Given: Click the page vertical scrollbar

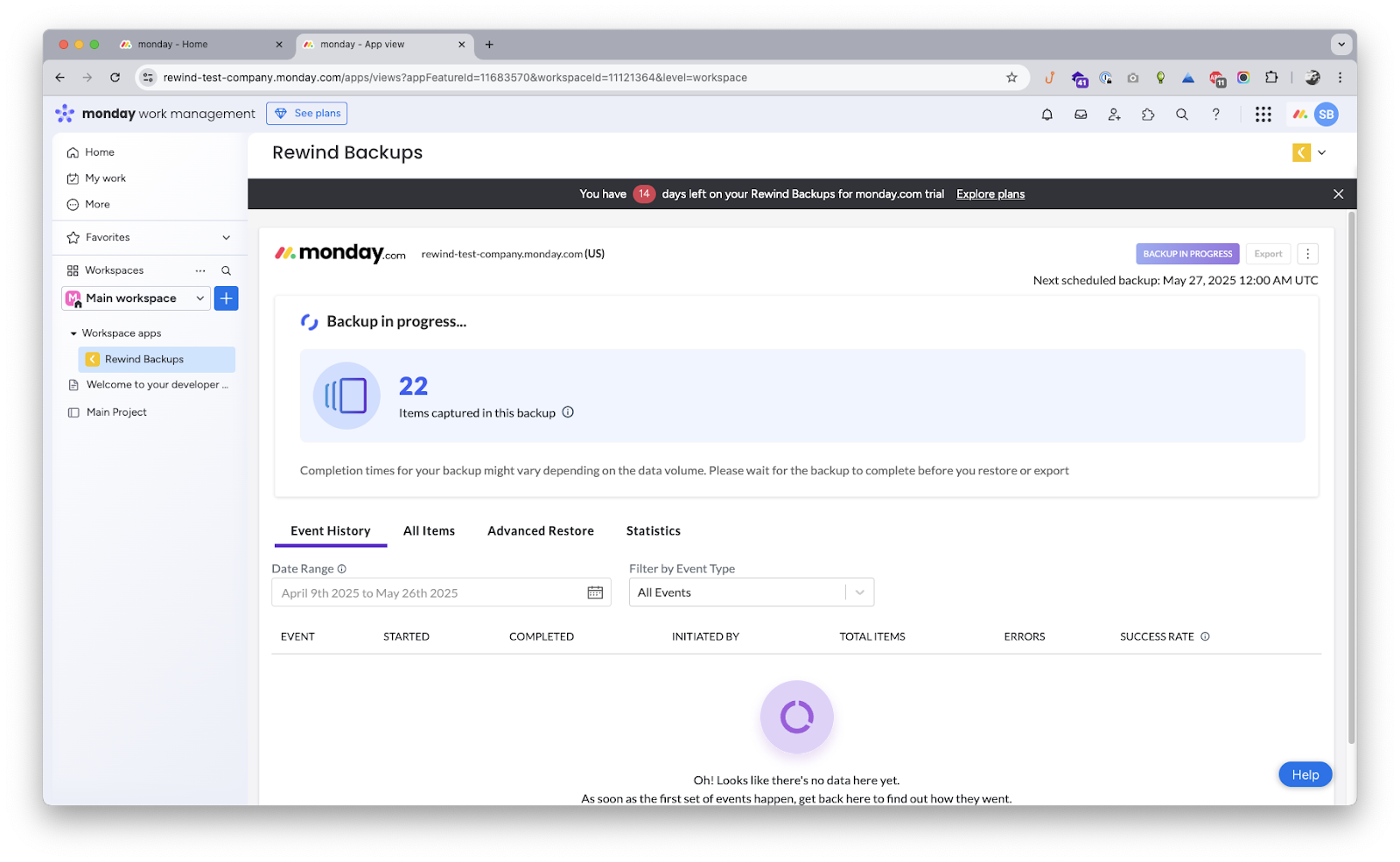Looking at the screenshot, I should click(1352, 477).
